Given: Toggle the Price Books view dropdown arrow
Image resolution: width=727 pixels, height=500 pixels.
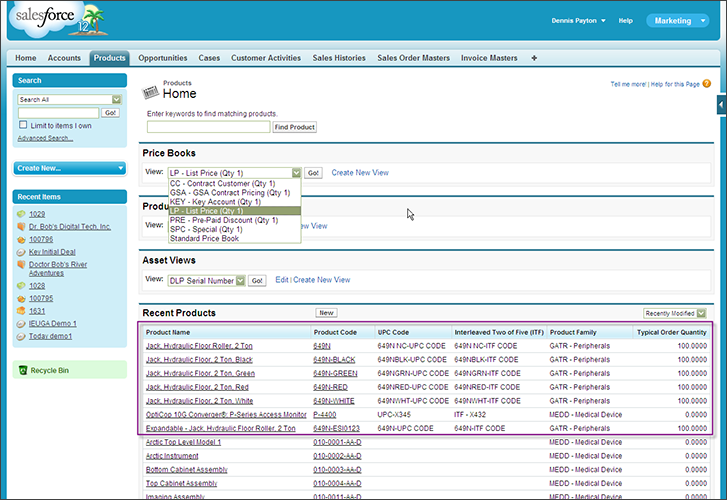Looking at the screenshot, I should 296,173.
